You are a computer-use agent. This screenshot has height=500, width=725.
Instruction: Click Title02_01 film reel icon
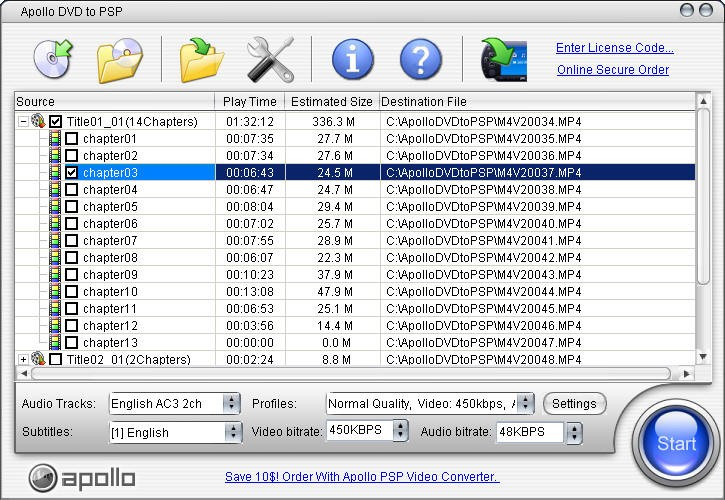click(38, 358)
